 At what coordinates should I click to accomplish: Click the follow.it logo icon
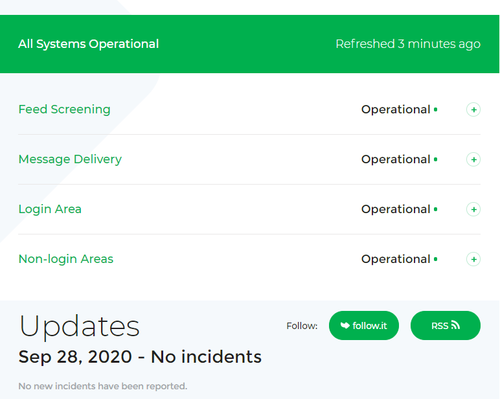pyautogui.click(x=345, y=325)
